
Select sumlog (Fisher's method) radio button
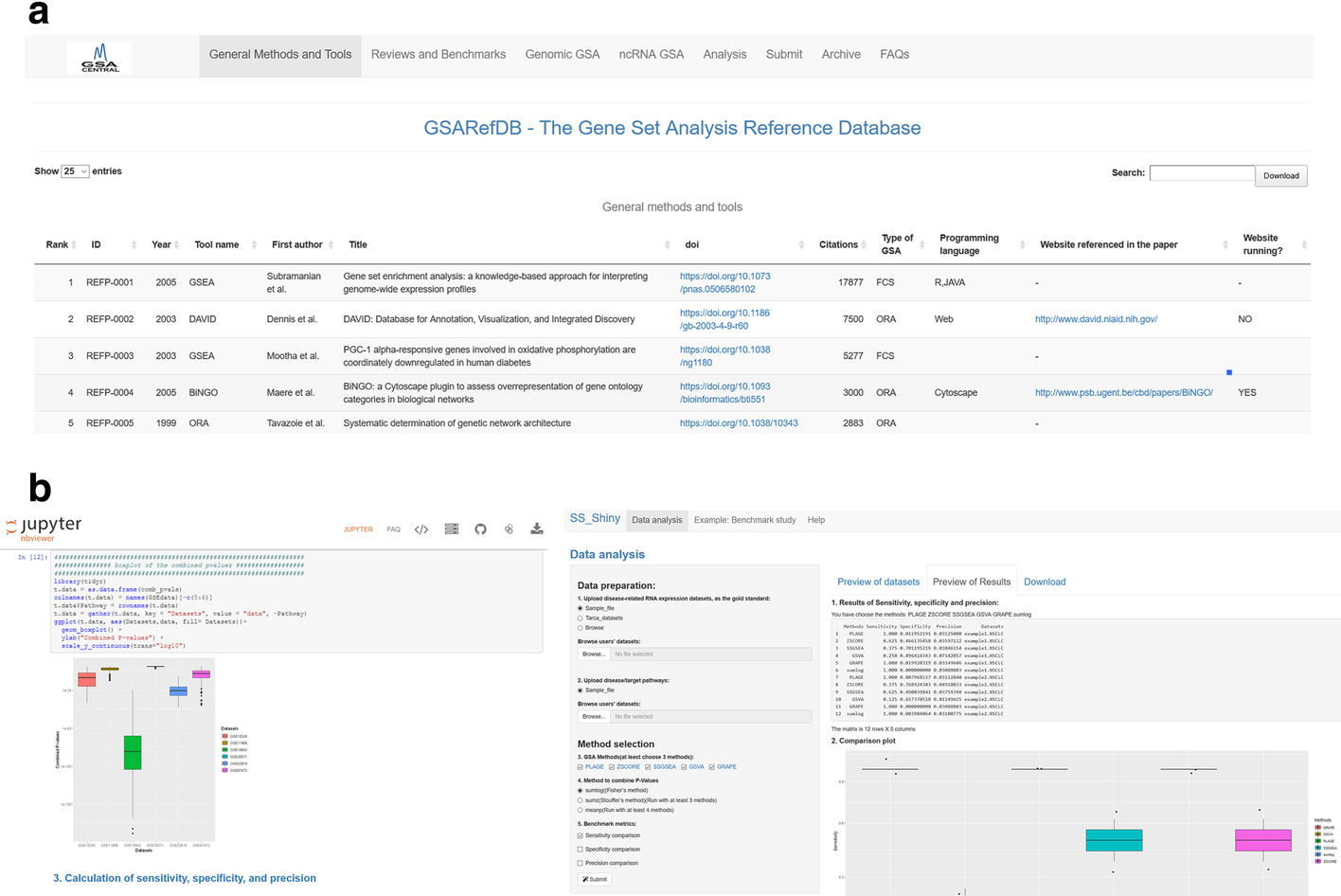[581, 790]
